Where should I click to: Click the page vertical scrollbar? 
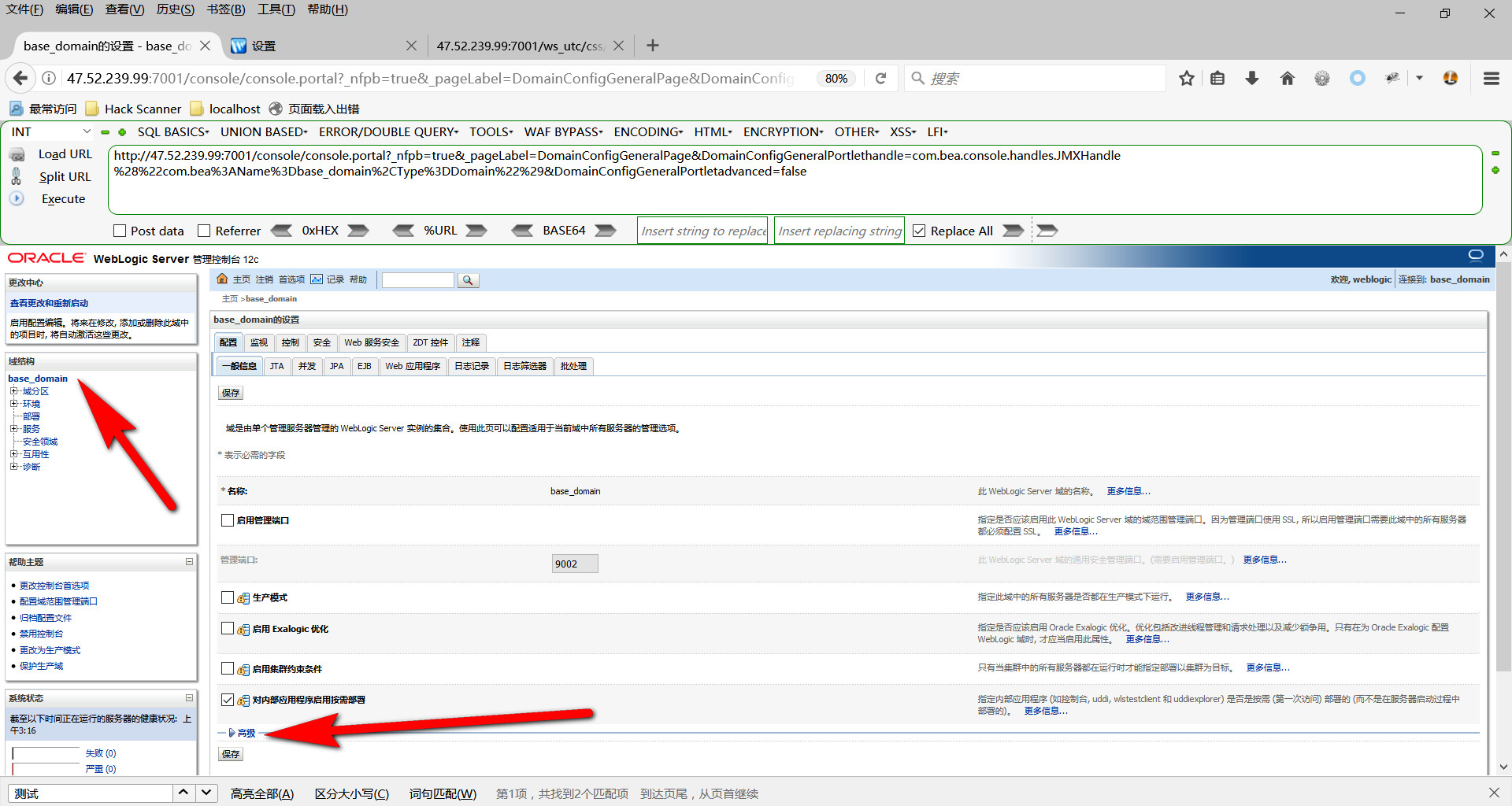click(x=1503, y=466)
